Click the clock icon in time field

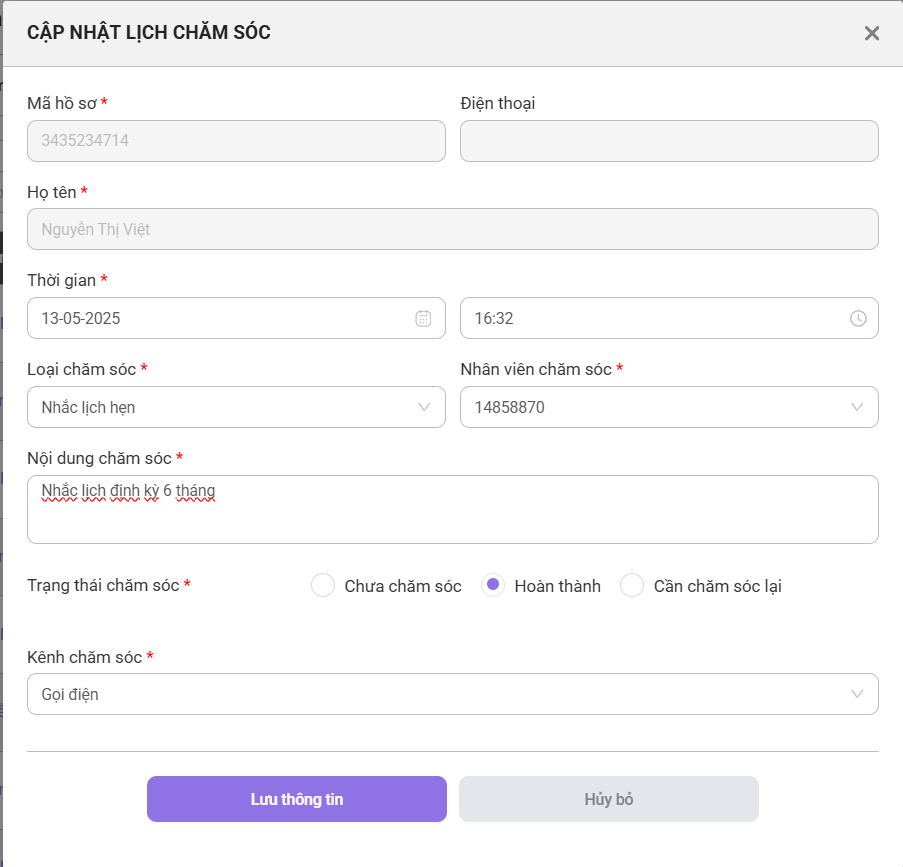(858, 318)
